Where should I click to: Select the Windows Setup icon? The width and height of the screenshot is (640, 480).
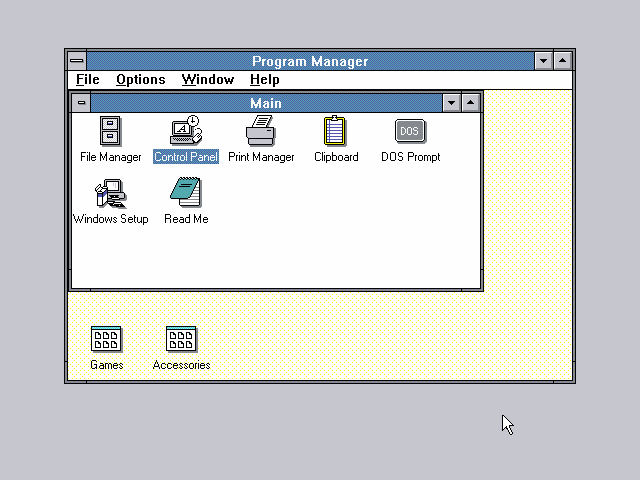coord(110,193)
